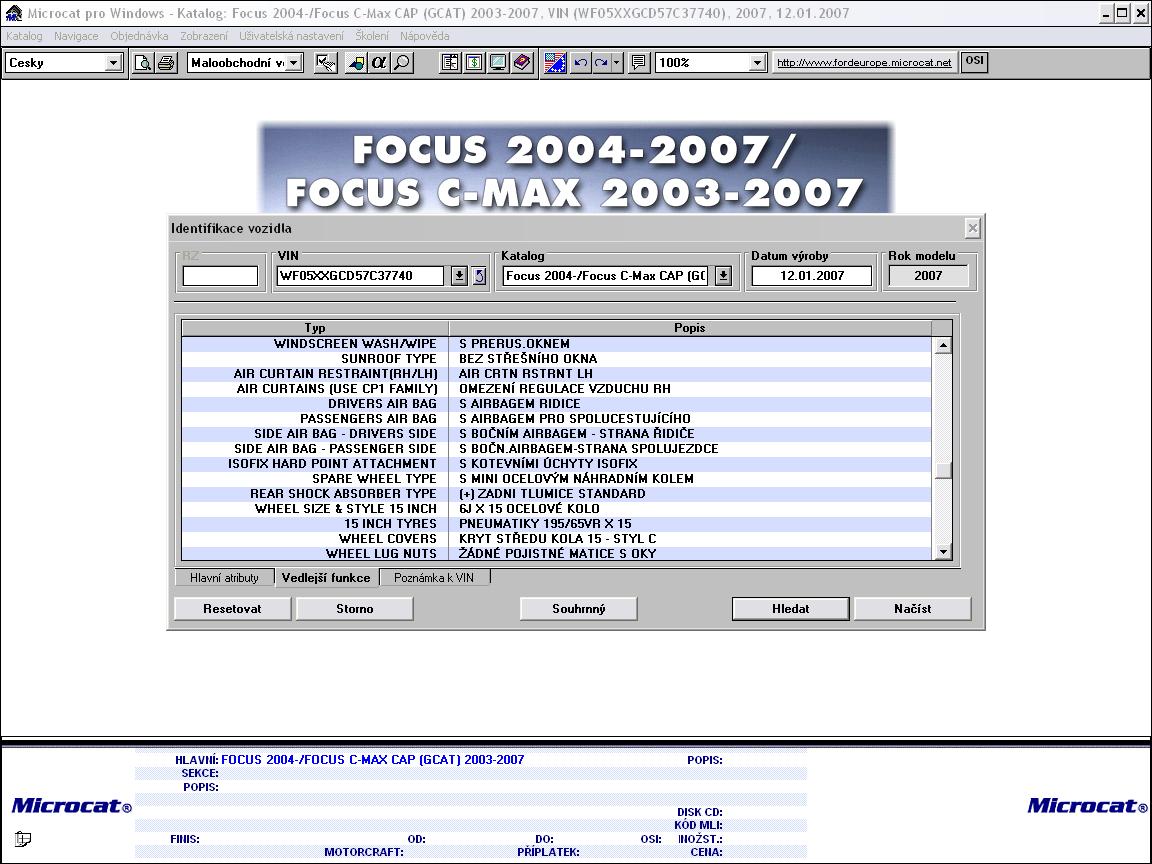Click the red book icon

click(522, 63)
